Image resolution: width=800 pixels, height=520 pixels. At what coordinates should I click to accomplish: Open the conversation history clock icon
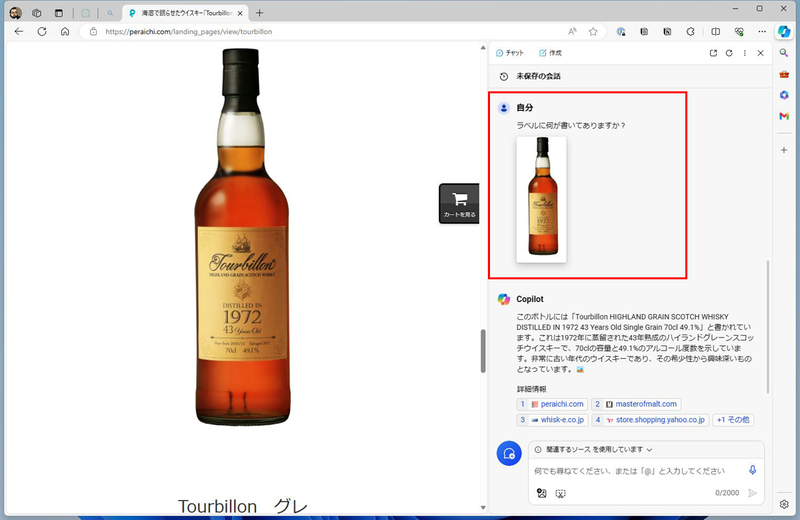504,77
